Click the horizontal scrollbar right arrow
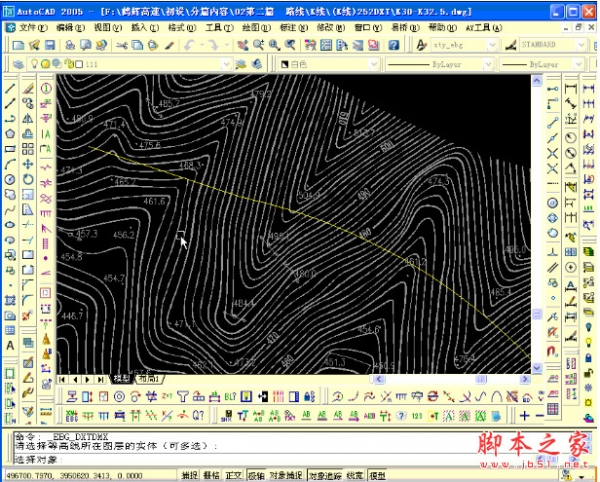Screen dimensions: 600x482 click(525, 379)
